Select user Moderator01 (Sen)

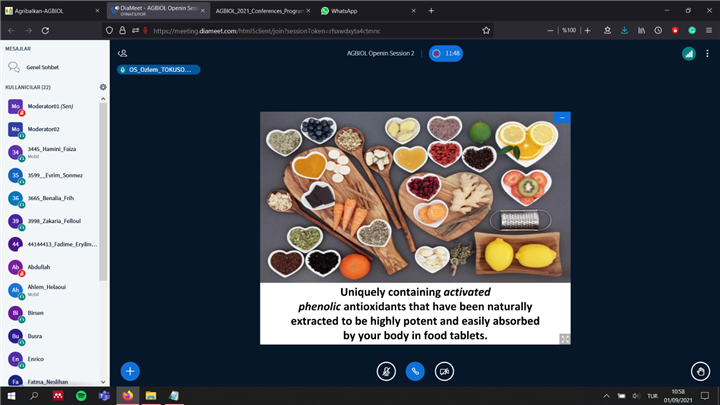pos(52,107)
